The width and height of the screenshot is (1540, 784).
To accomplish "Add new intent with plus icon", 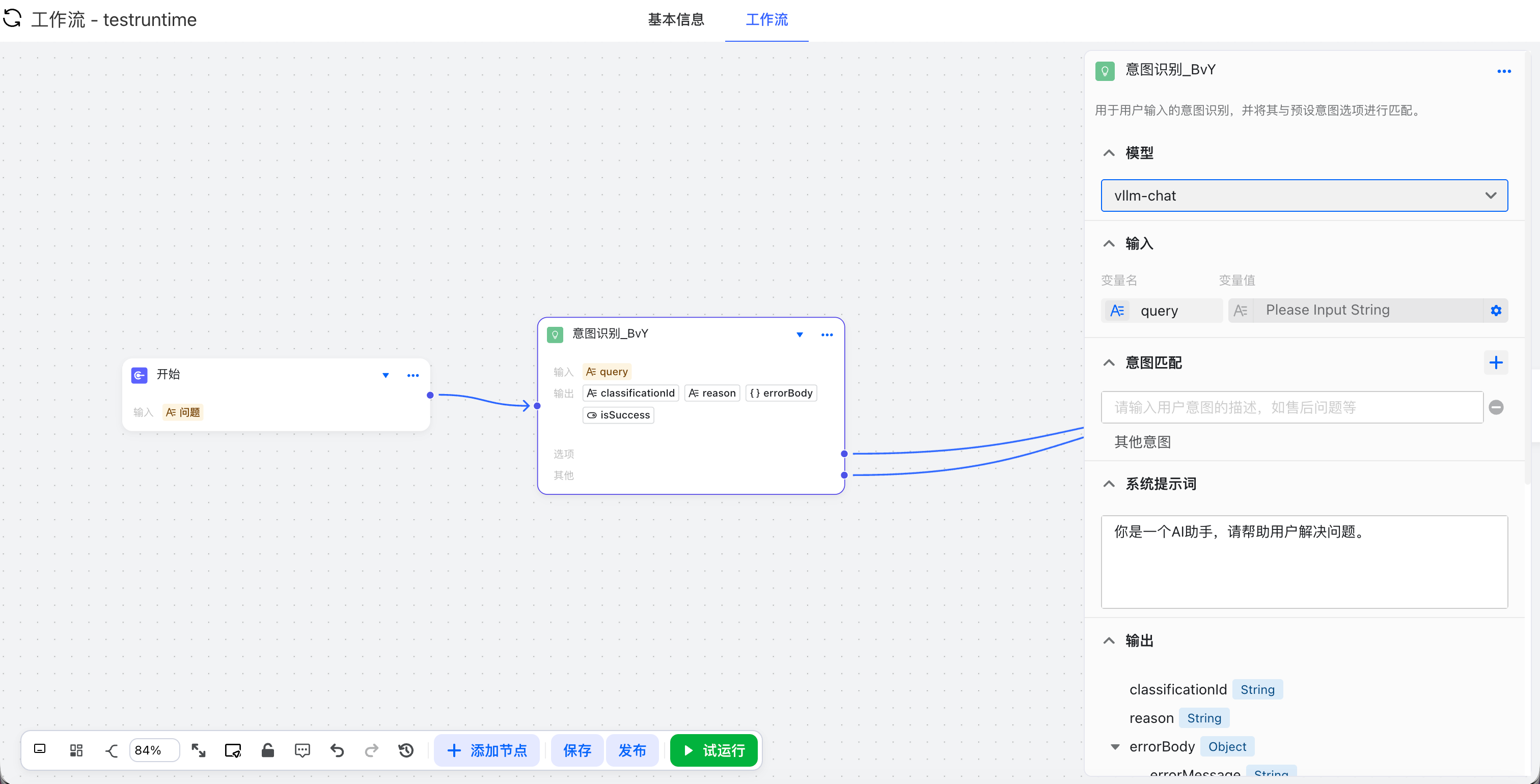I will 1496,362.
